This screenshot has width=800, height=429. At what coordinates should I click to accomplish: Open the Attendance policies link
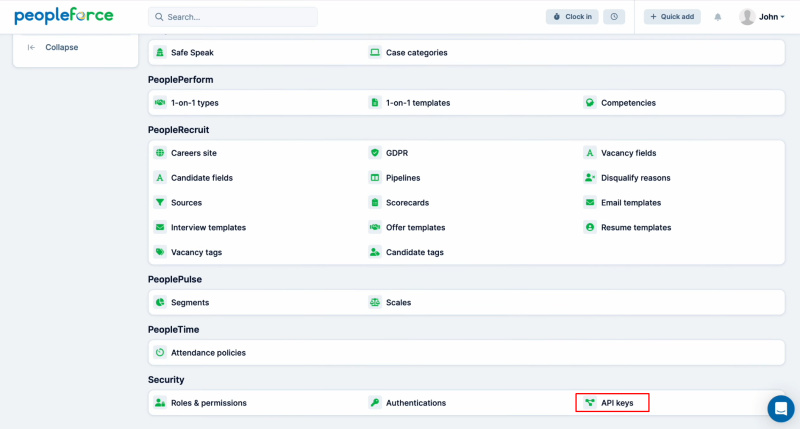click(208, 352)
